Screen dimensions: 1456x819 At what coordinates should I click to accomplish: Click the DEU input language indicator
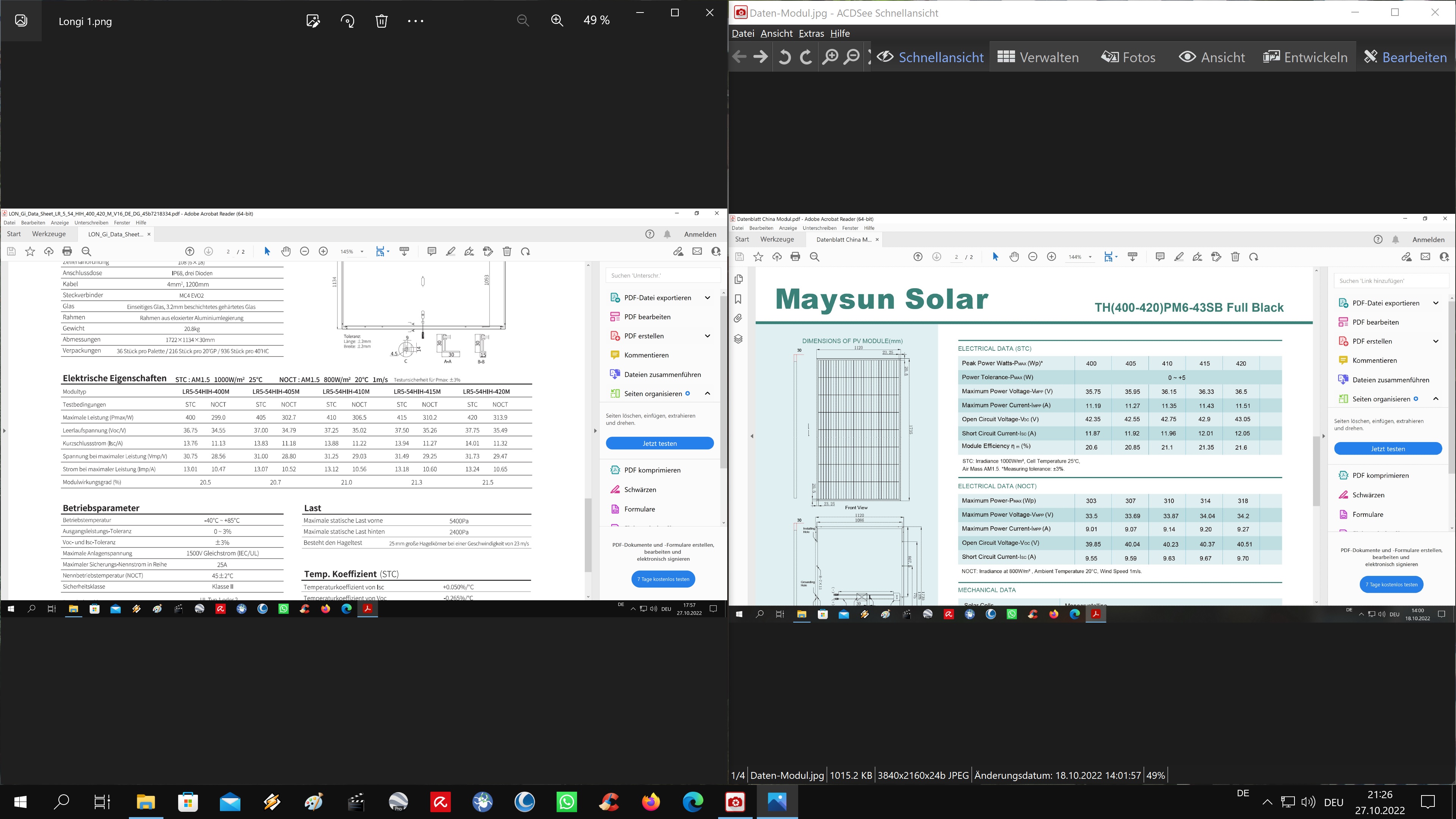tap(1334, 802)
